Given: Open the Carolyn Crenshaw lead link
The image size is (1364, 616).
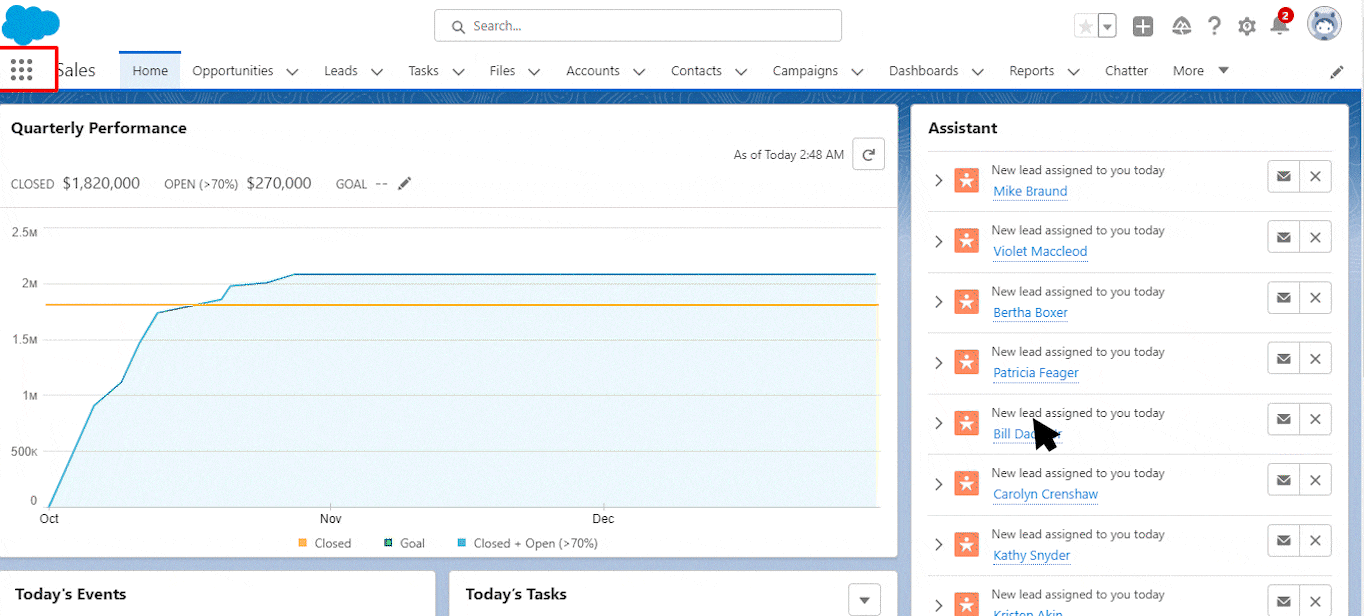Looking at the screenshot, I should click(x=1045, y=494).
